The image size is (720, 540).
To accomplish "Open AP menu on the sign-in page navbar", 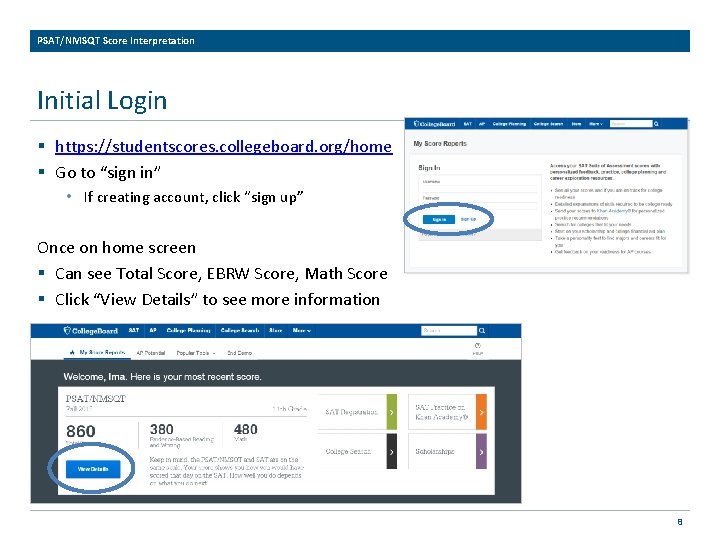I will [x=482, y=124].
